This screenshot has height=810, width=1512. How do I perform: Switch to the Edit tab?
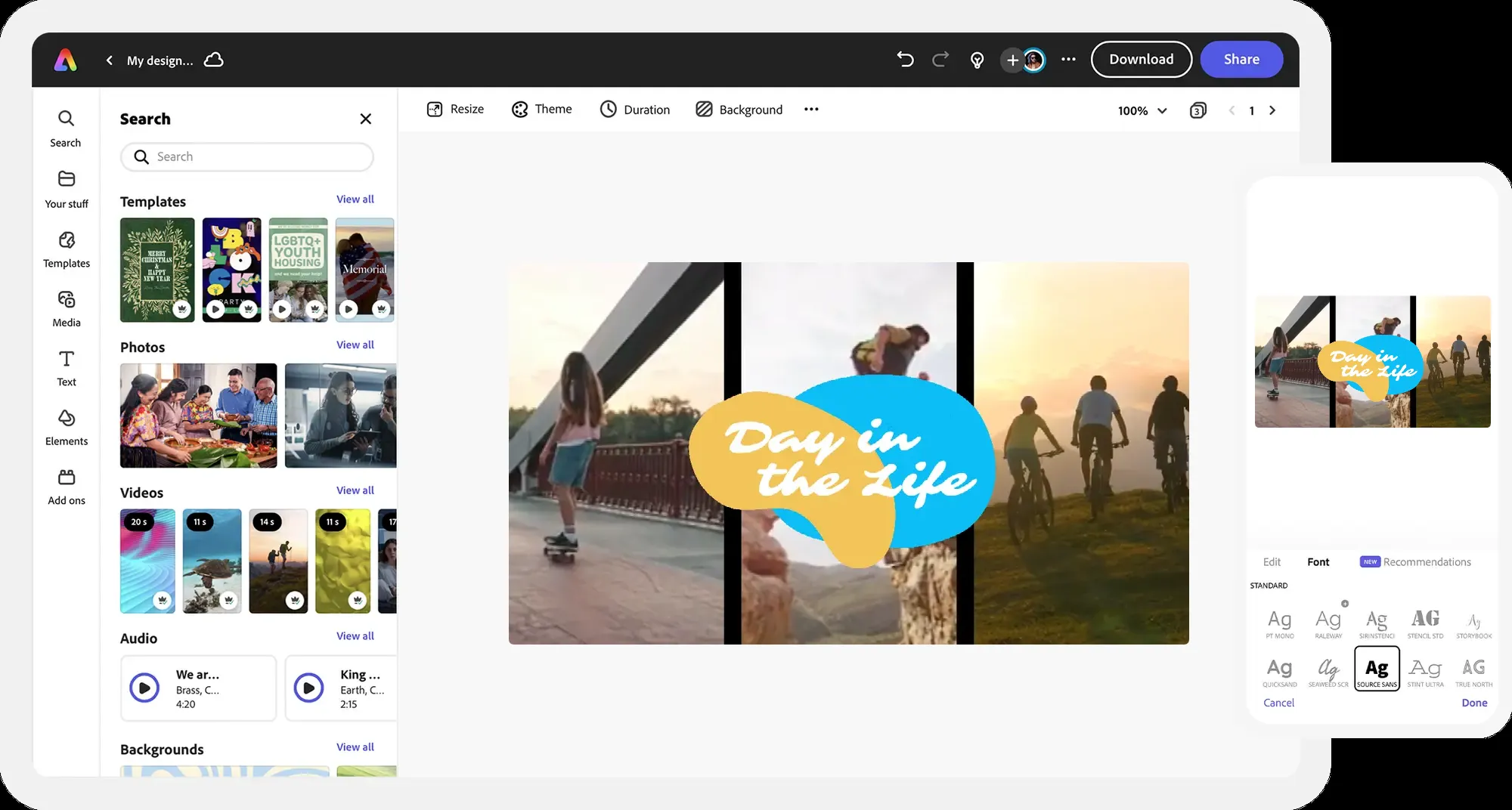(1272, 562)
